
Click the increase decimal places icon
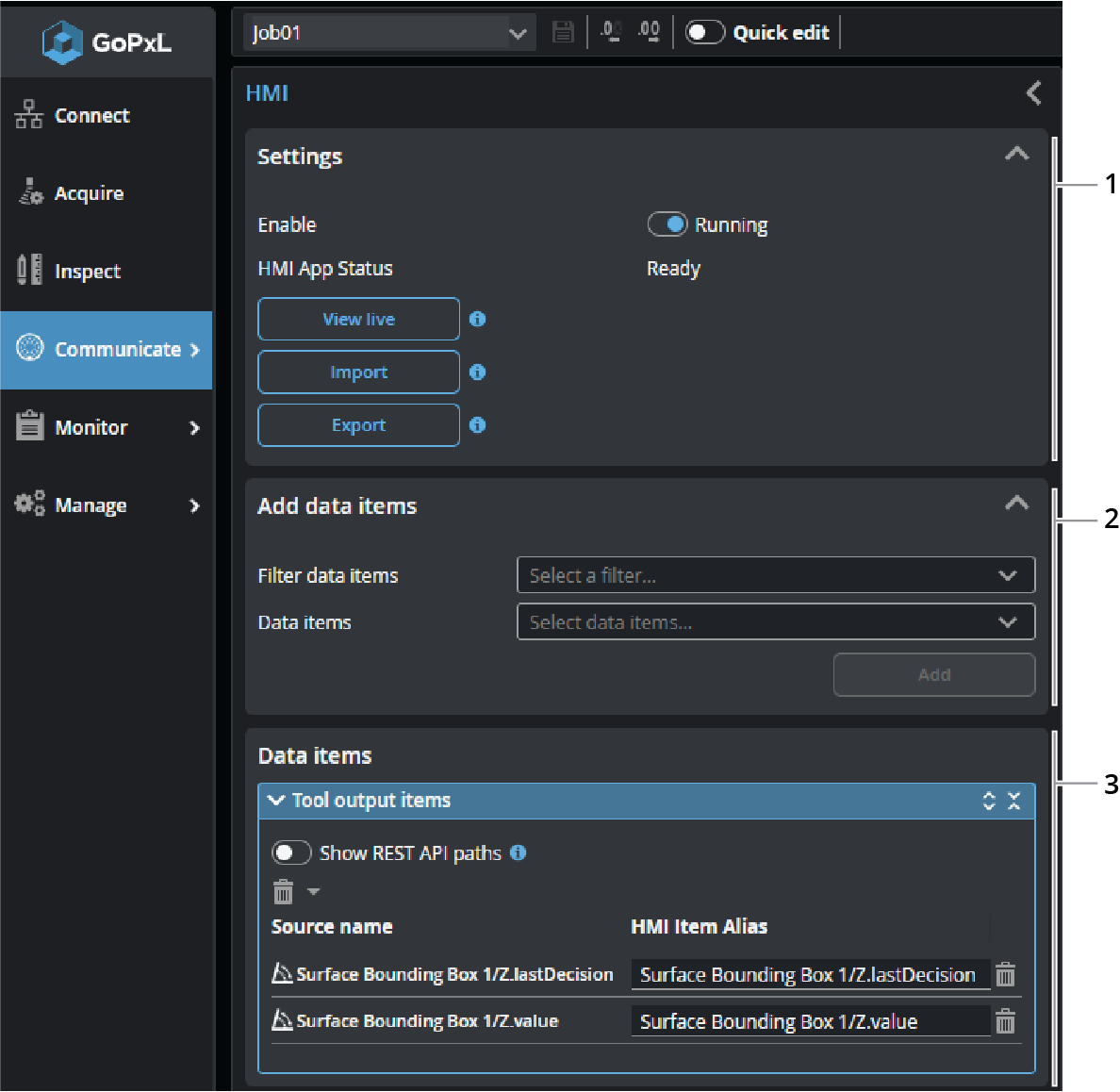coord(649,32)
